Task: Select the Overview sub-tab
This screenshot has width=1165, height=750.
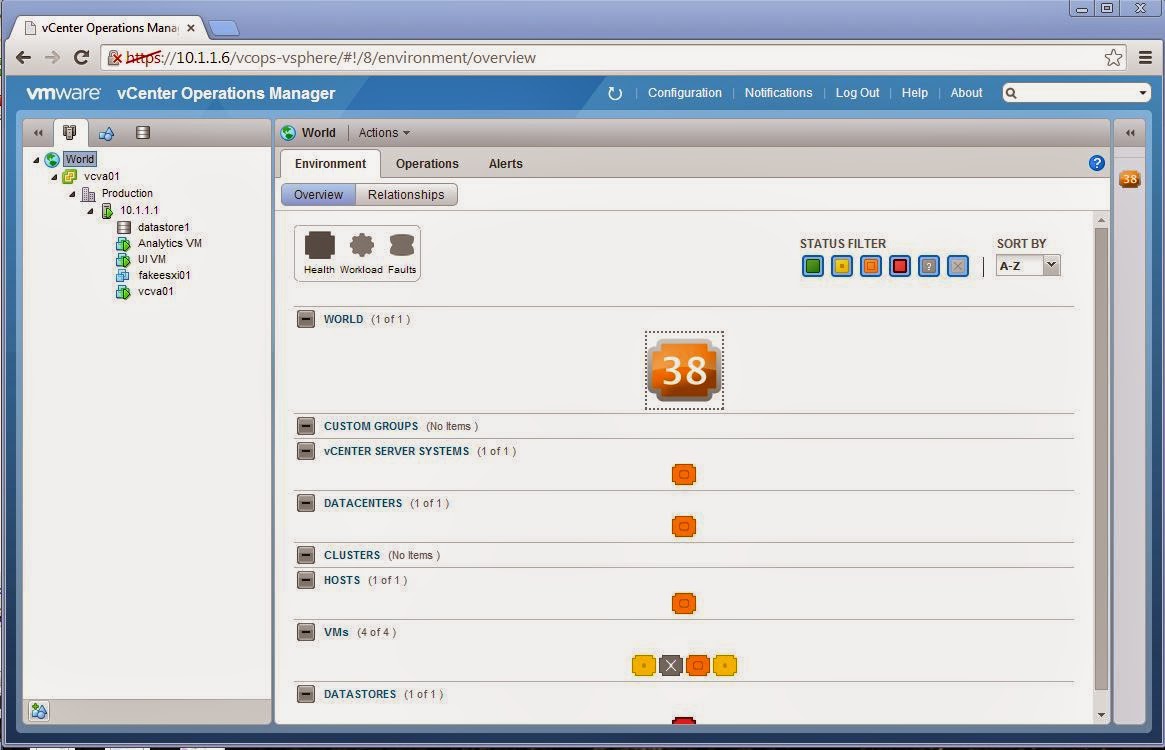Action: point(318,195)
